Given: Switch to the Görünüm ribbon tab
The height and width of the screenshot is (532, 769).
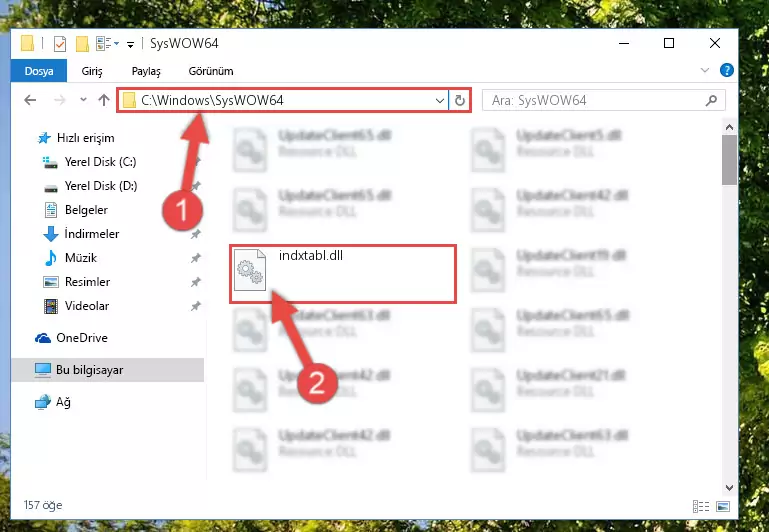Looking at the screenshot, I should tap(211, 71).
